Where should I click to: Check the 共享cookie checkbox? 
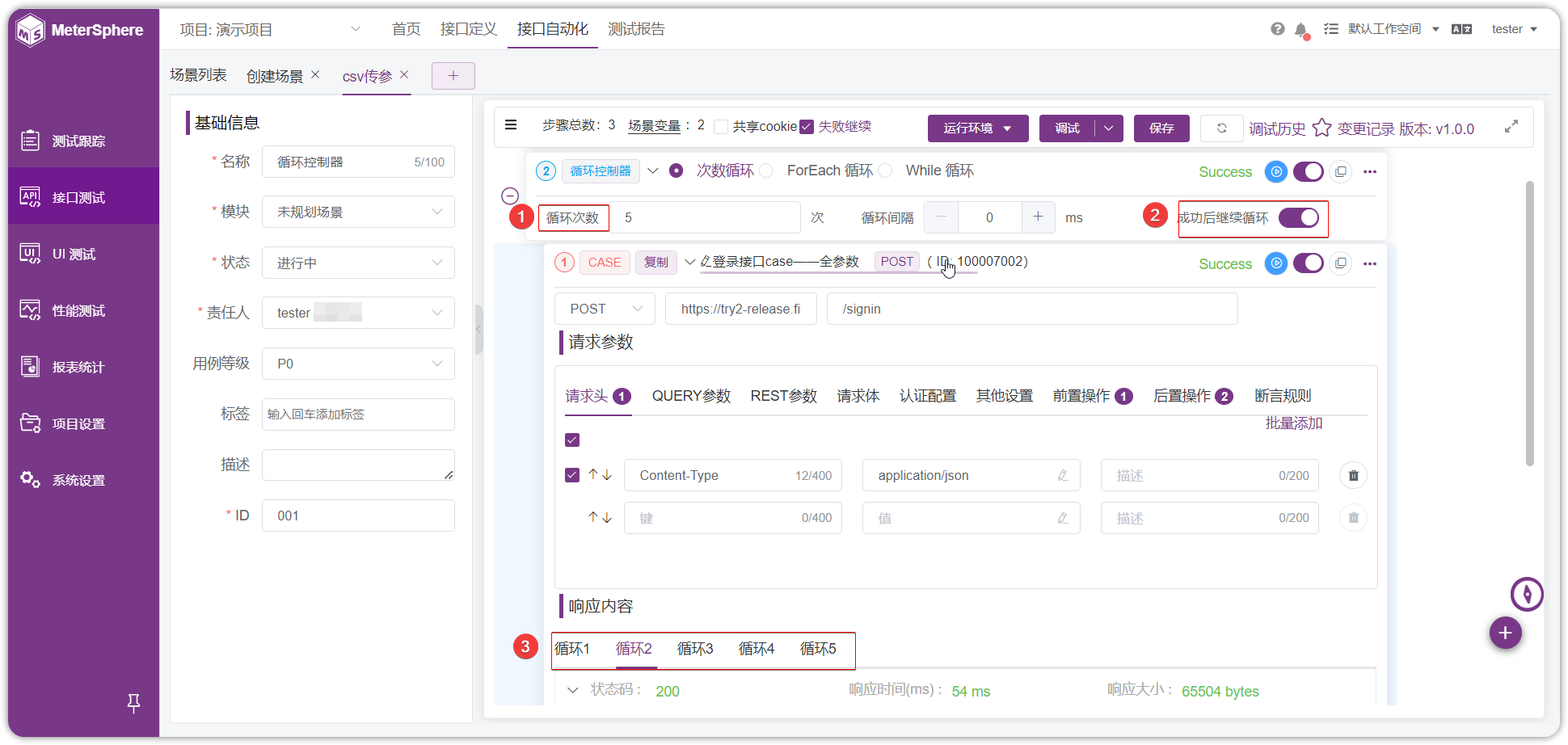[x=721, y=127]
